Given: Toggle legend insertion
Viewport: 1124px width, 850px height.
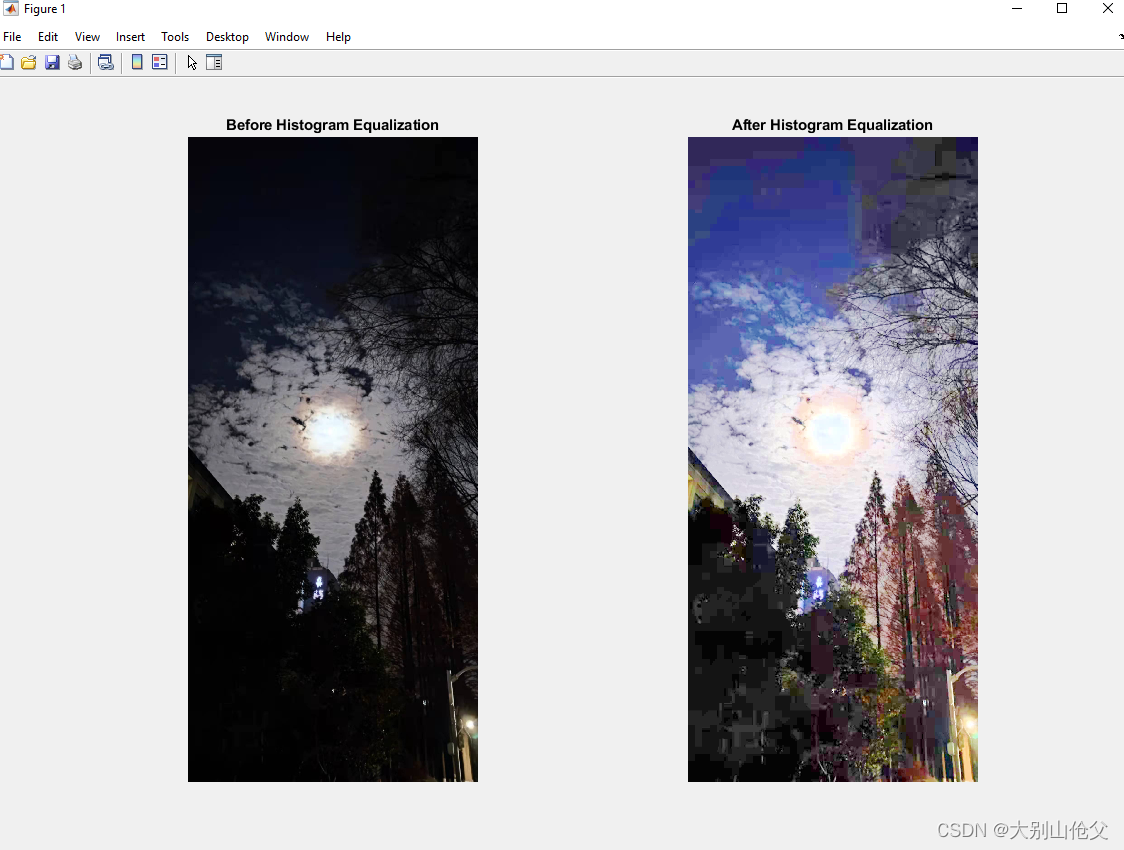Looking at the screenshot, I should [x=159, y=62].
